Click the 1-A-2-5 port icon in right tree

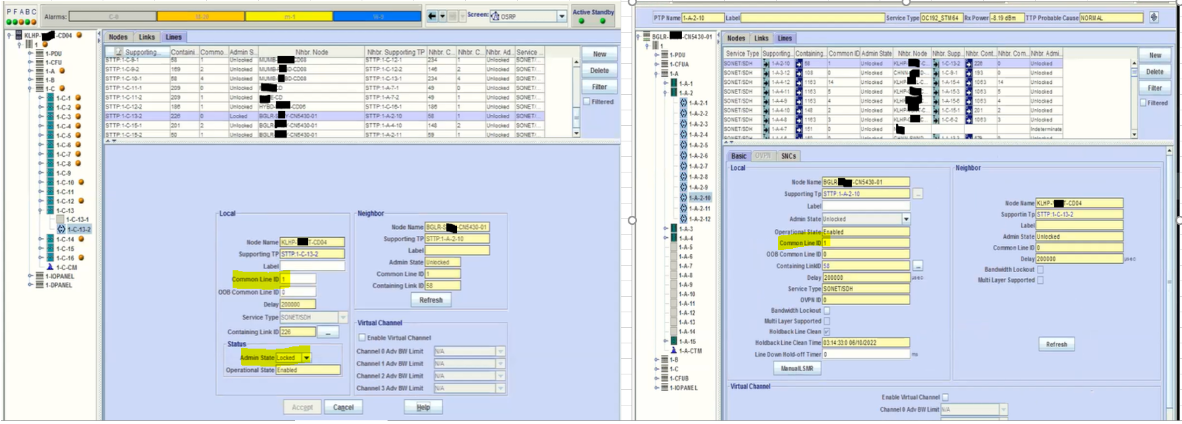pos(684,145)
